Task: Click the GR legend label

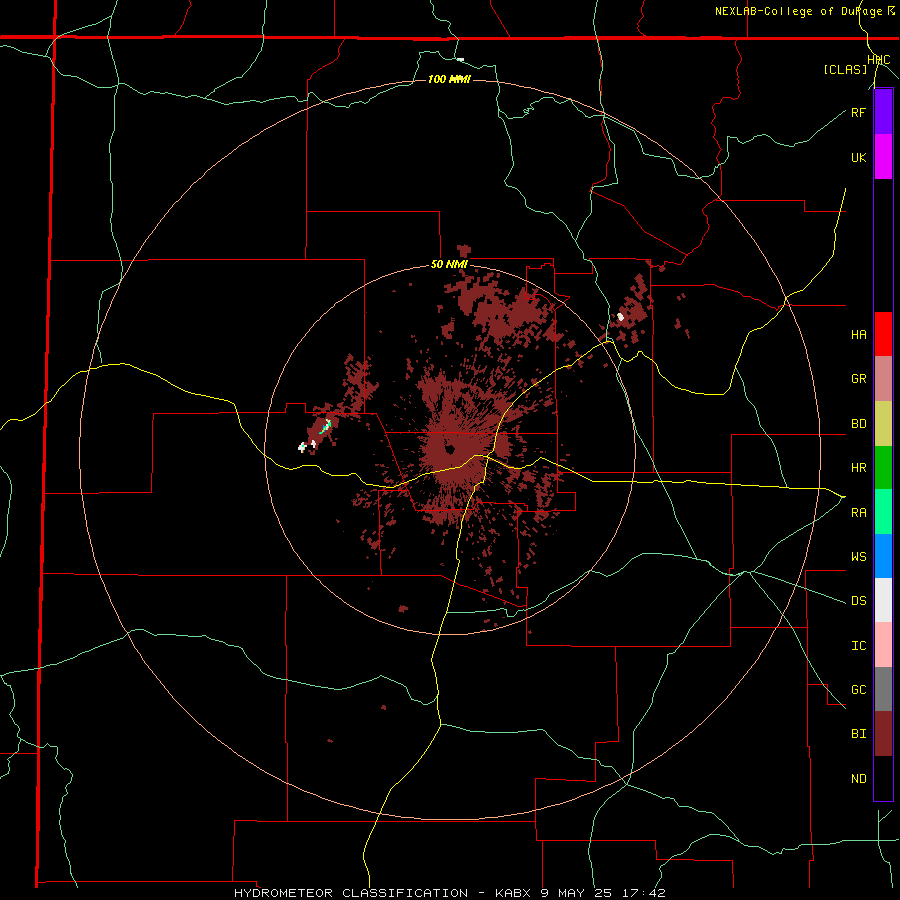Action: (858, 379)
